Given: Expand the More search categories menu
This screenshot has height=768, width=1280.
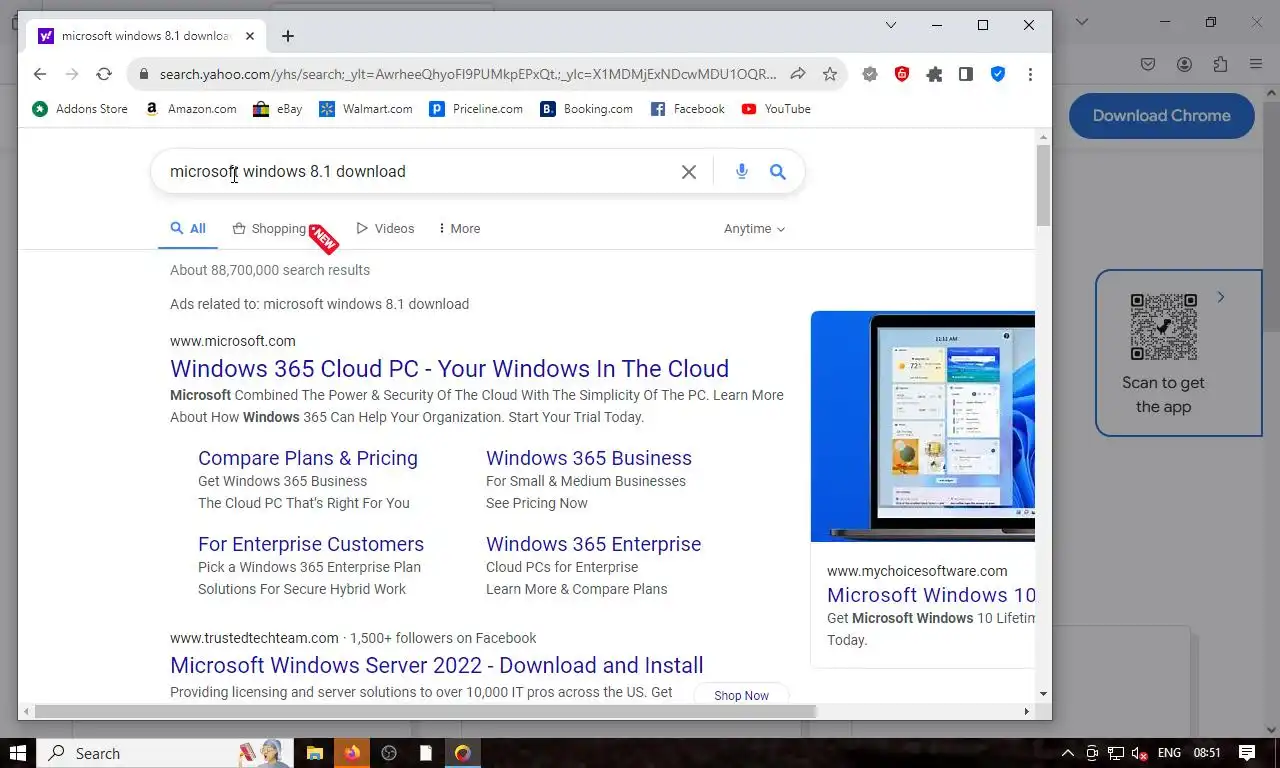Looking at the screenshot, I should pos(459,229).
